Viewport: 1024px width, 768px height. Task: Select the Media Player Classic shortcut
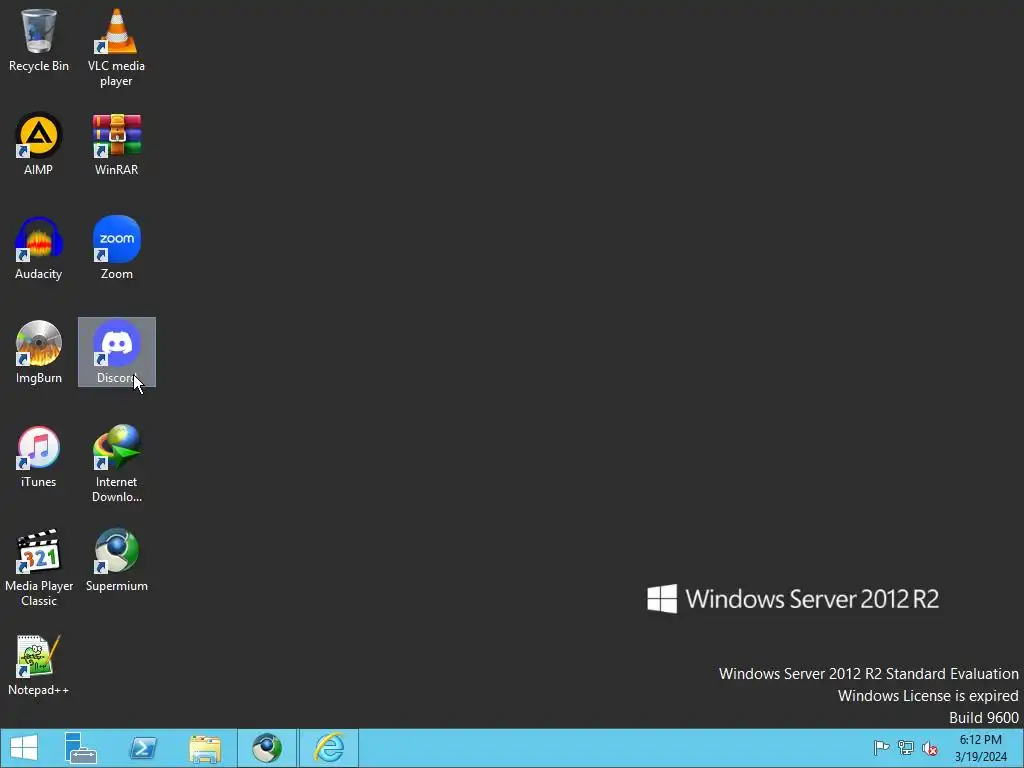[39, 568]
